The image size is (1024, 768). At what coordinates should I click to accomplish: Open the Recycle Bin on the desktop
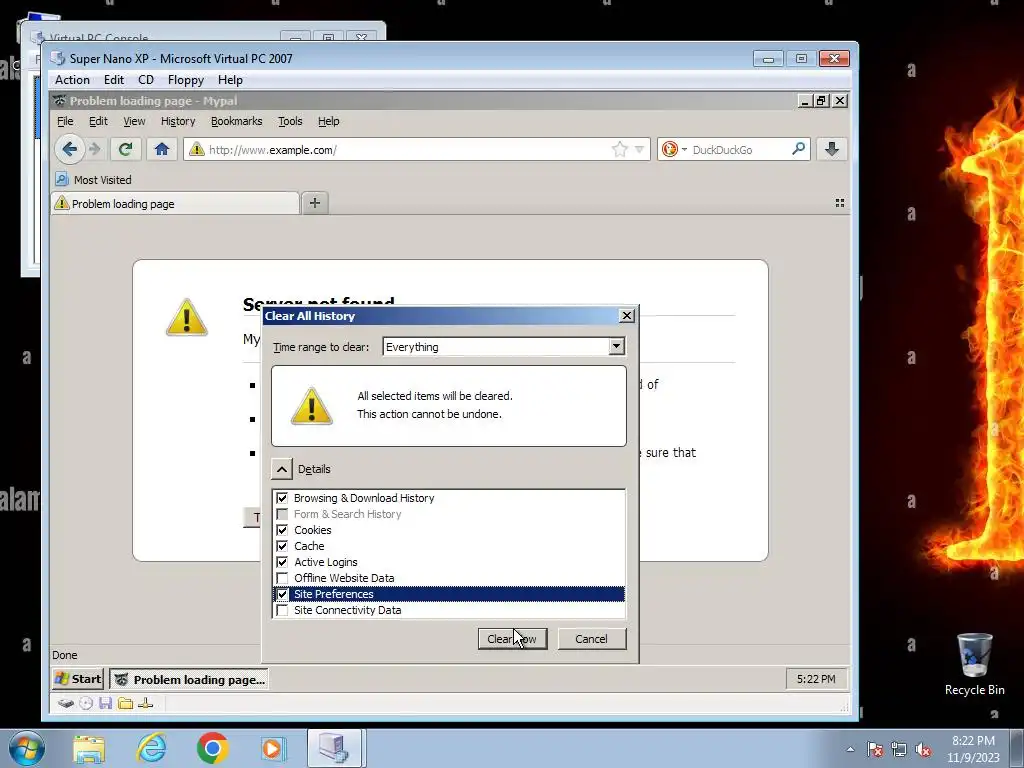974,664
